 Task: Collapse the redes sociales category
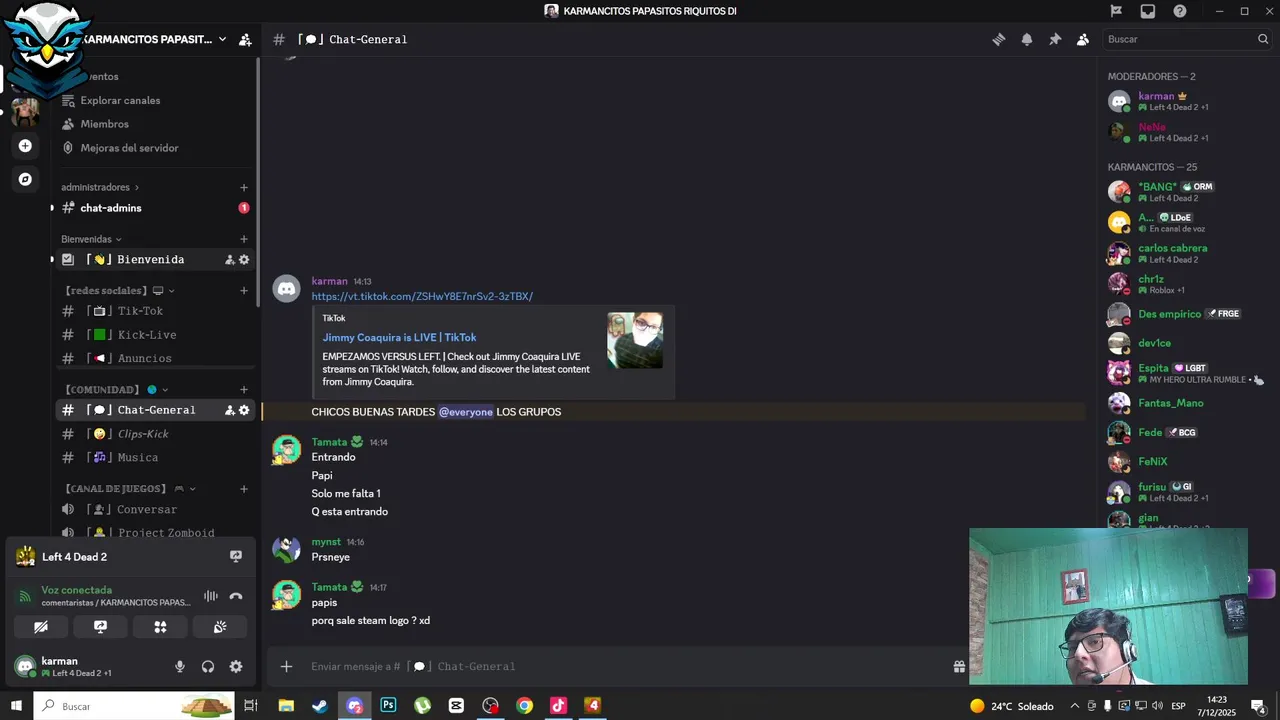point(120,291)
